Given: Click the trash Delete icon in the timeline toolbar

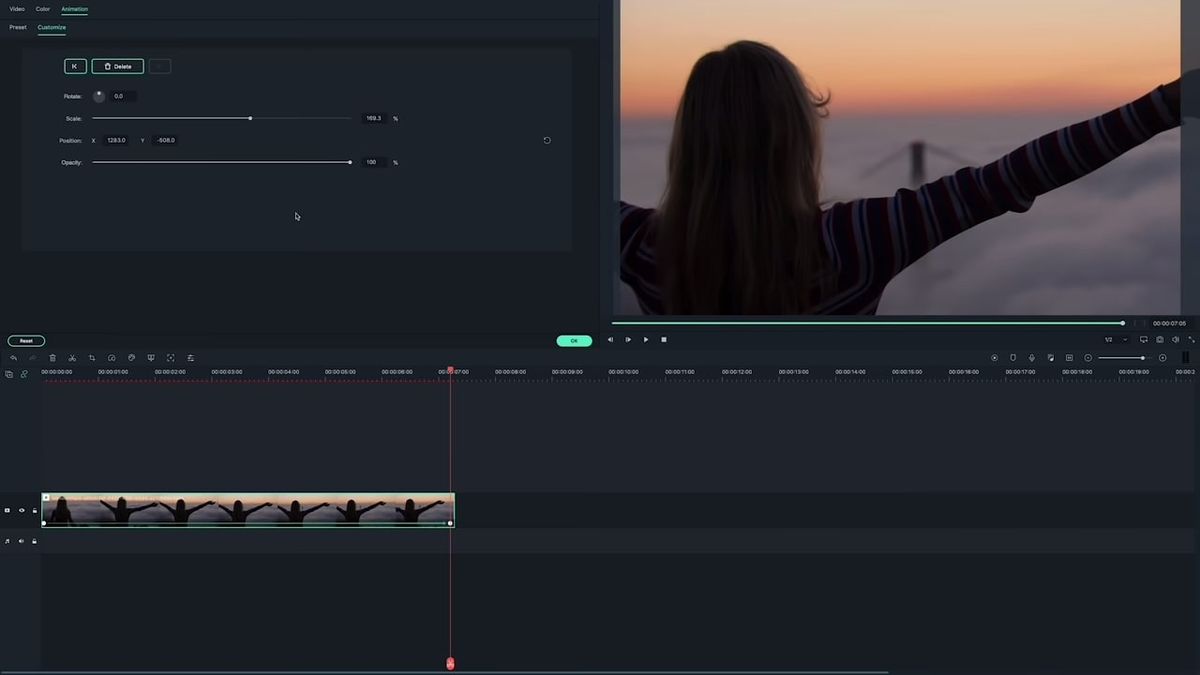Looking at the screenshot, I should (x=53, y=357).
